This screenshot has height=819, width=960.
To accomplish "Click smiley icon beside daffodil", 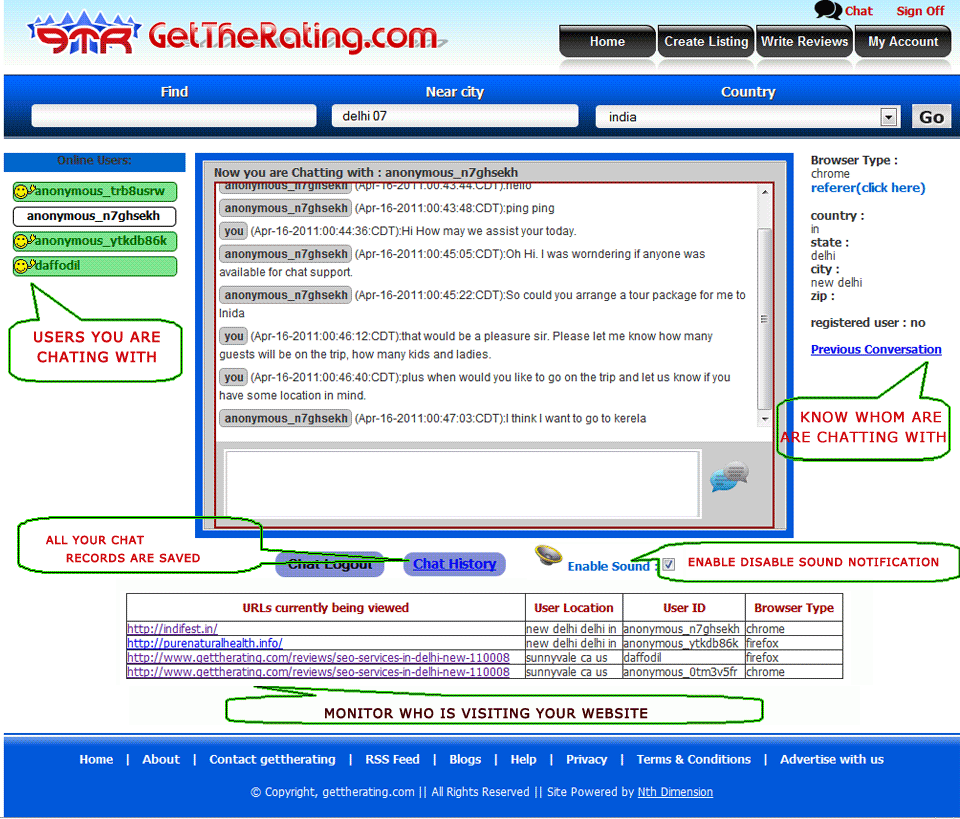I will click(x=23, y=266).
